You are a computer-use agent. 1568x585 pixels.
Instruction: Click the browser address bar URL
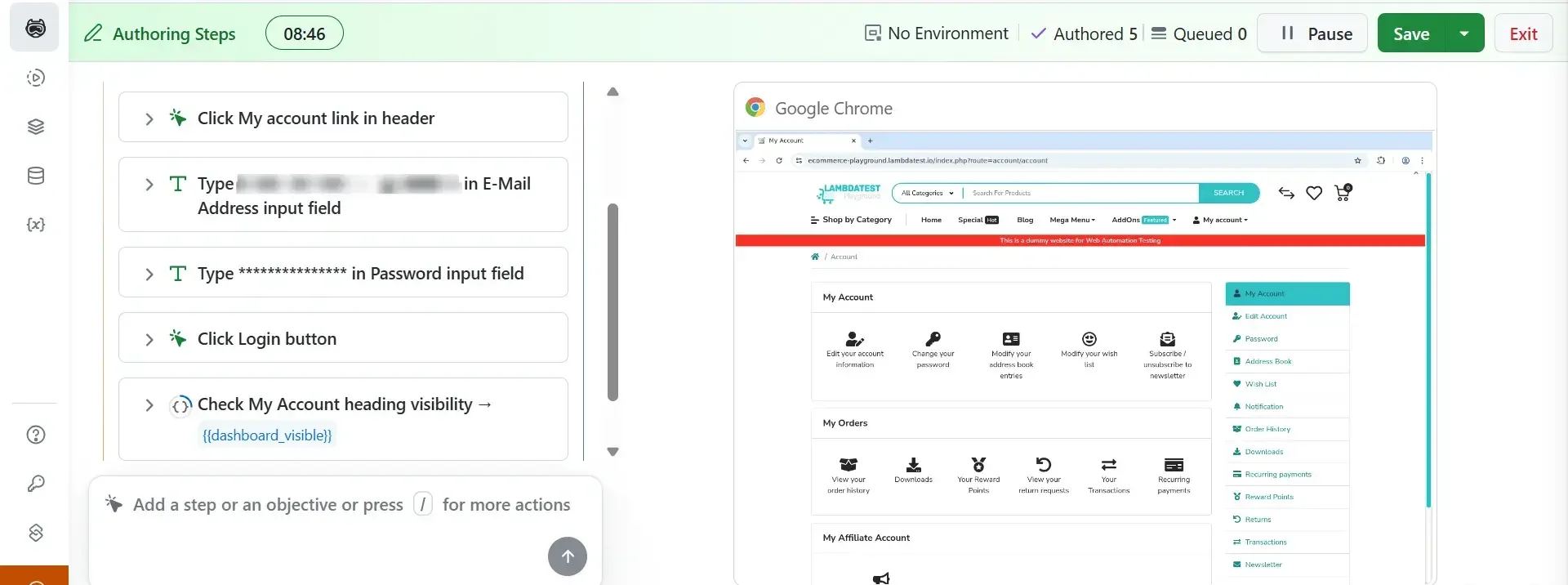coord(927,160)
